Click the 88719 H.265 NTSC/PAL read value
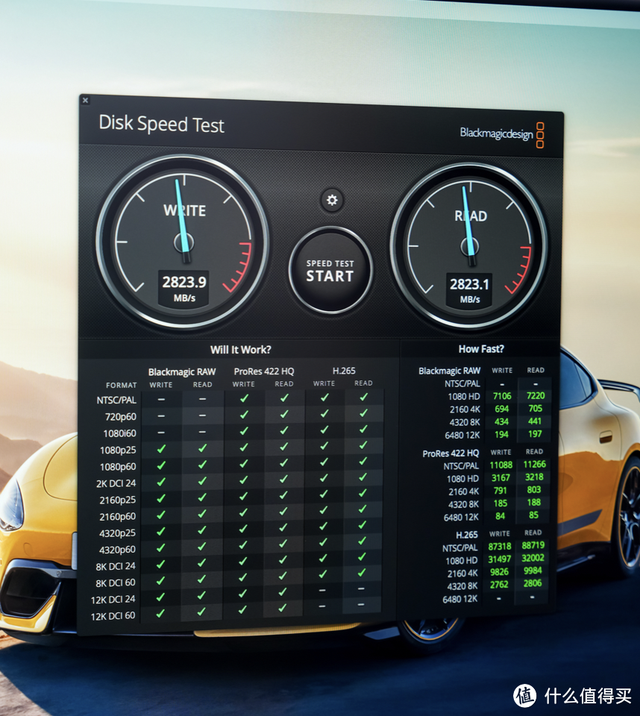The width and height of the screenshot is (640, 716). 533,546
